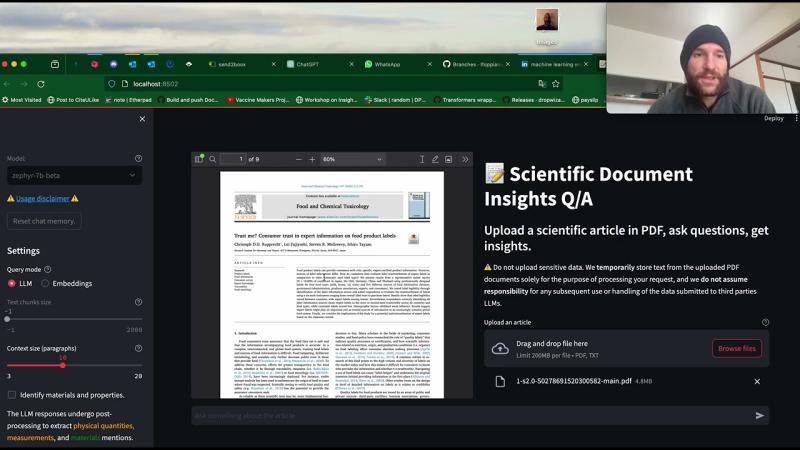Open Firefox View icon in tab bar
Screen dimensions: 800x450
pyautogui.click(x=55, y=64)
